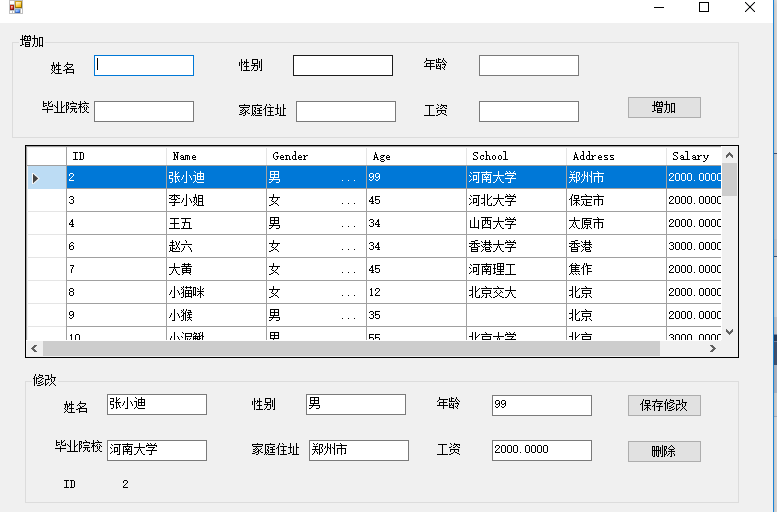This screenshot has width=777, height=512.
Task: Click the school cell 河北大学
Action: tap(517, 200)
